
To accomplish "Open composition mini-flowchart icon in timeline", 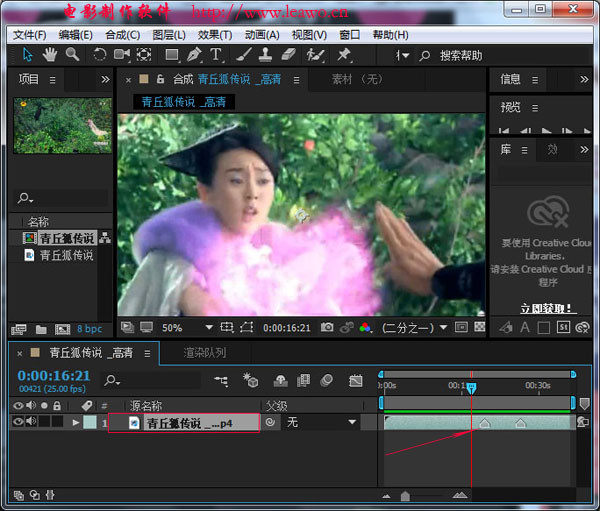I will pos(221,381).
